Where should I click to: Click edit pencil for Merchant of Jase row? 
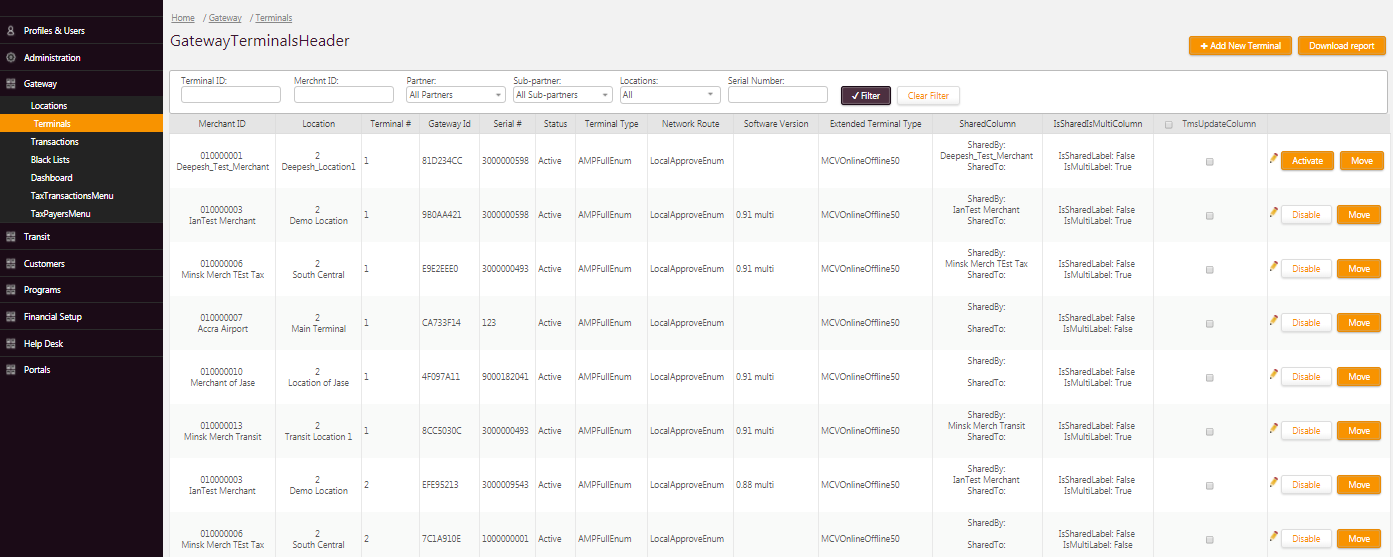(x=1273, y=375)
